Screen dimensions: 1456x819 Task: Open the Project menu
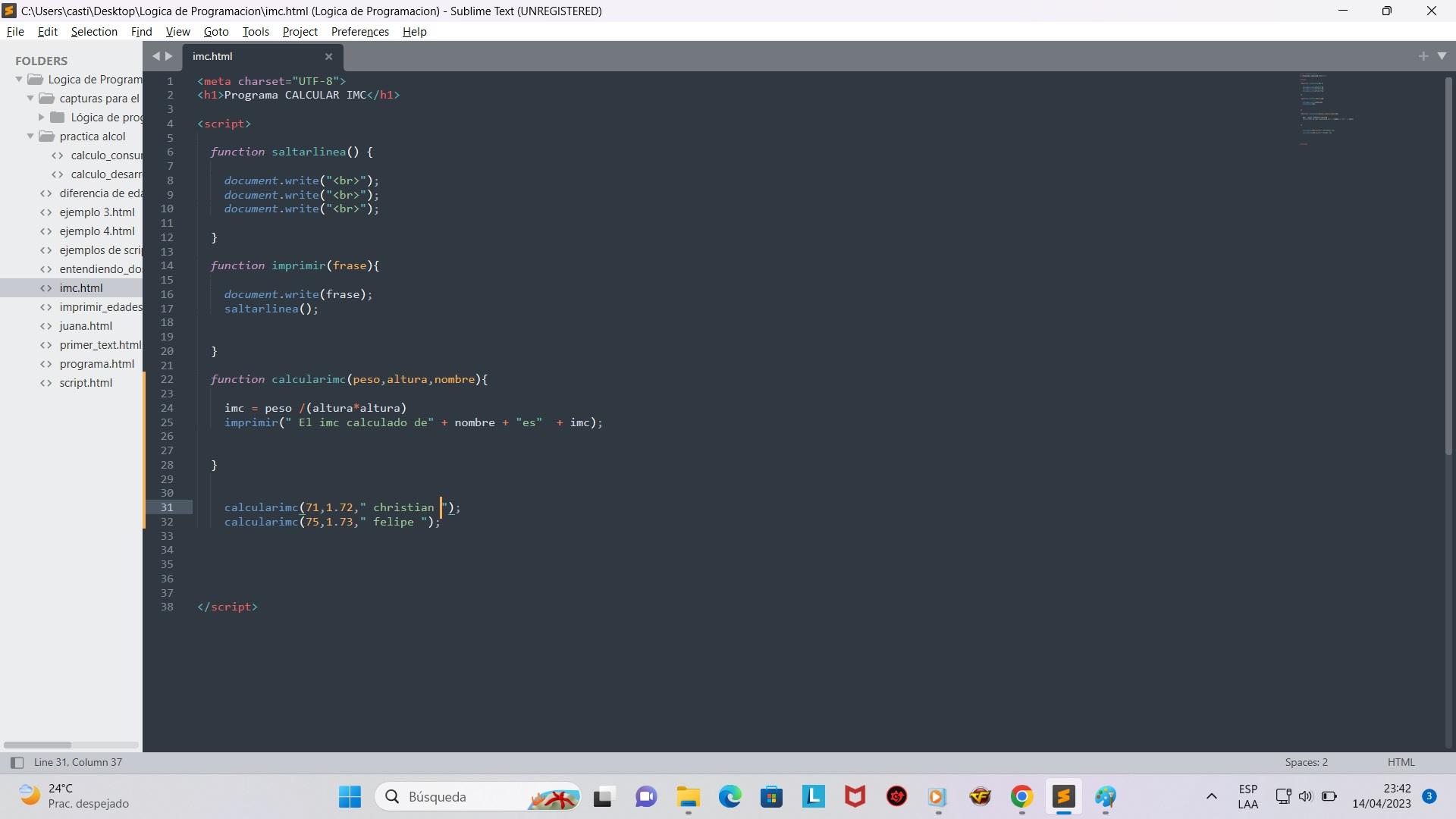tap(300, 32)
